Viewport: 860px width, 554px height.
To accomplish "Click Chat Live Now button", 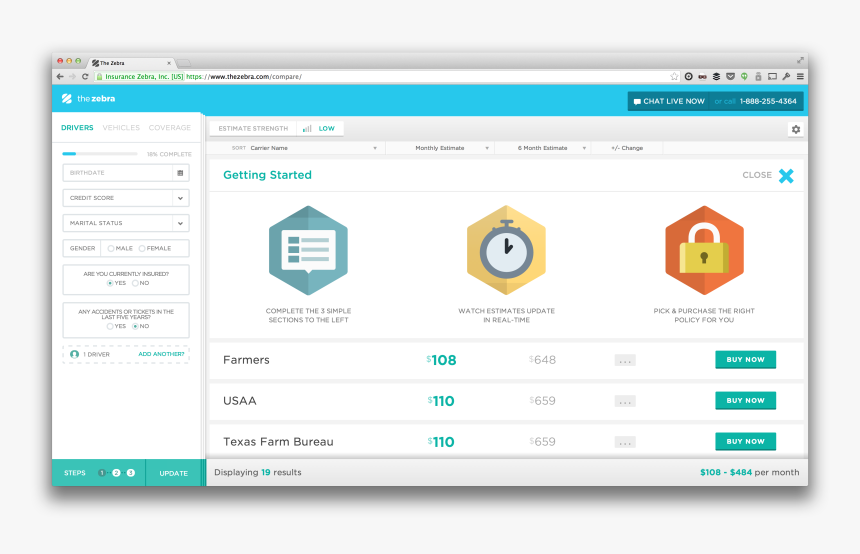I will 669,101.
